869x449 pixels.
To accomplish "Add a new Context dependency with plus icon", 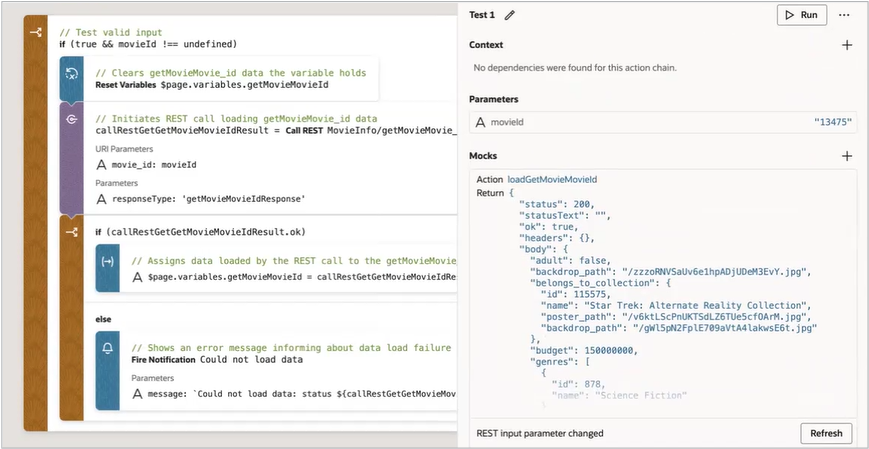I will 847,45.
